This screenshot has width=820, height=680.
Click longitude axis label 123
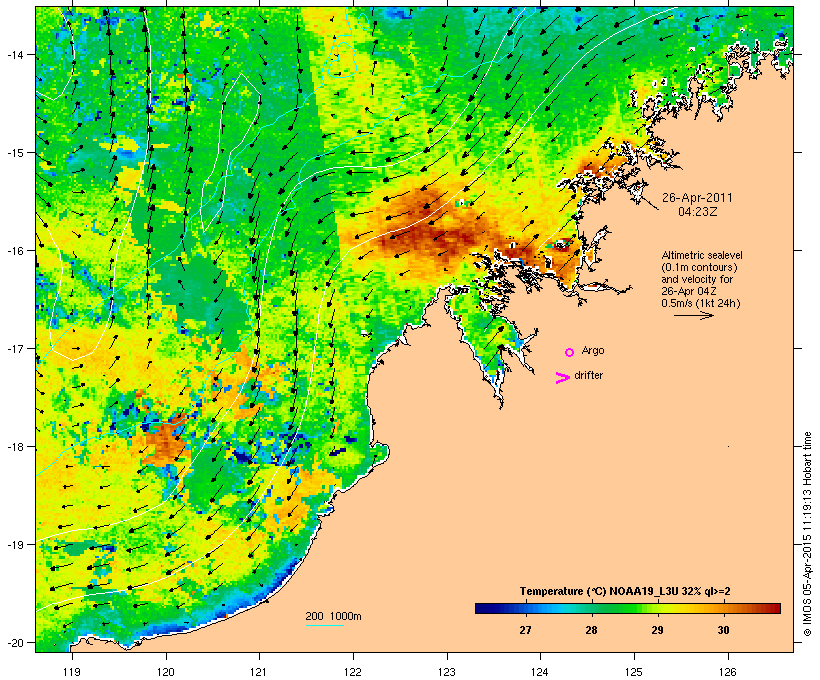pos(447,672)
